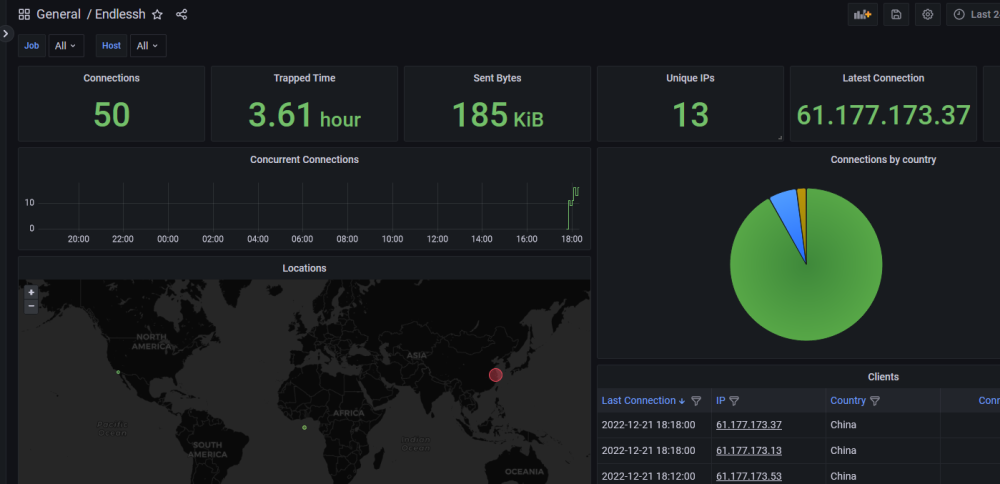This screenshot has width=1000, height=484.
Task: Open the Host variable All dropdown
Action: [148, 46]
